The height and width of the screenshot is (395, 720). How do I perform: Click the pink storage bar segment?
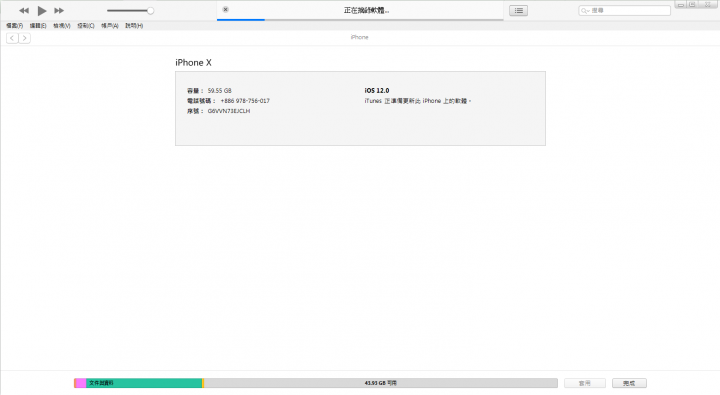[x=81, y=383]
